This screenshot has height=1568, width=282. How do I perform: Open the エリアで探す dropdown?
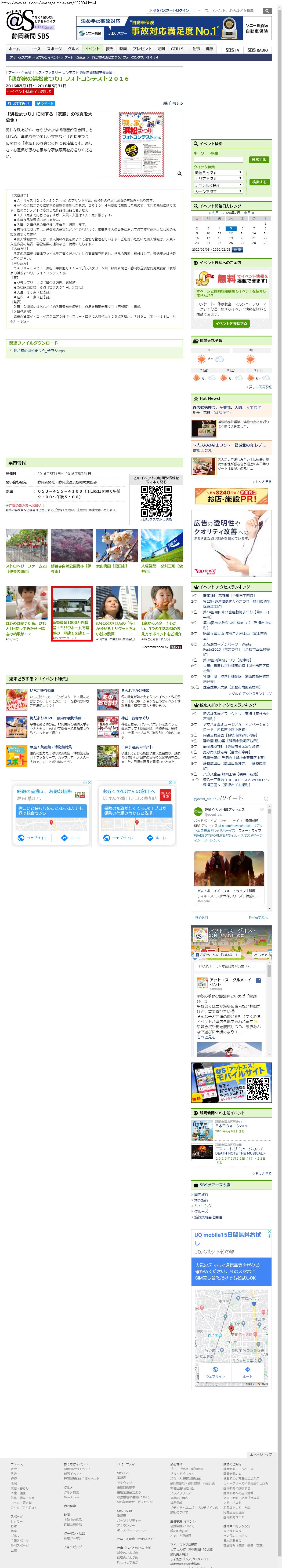coord(218,179)
